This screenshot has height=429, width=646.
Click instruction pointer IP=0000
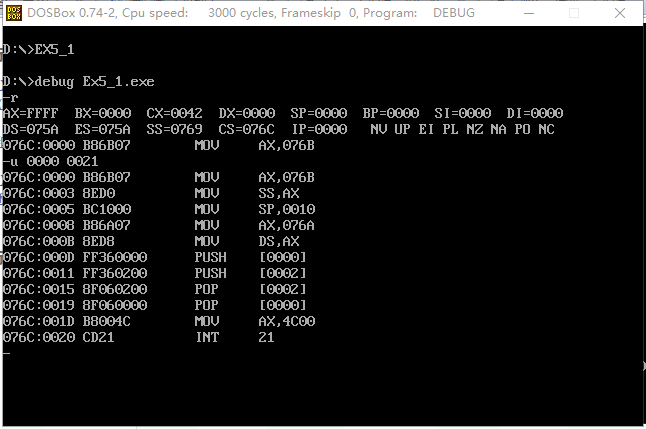click(x=320, y=129)
